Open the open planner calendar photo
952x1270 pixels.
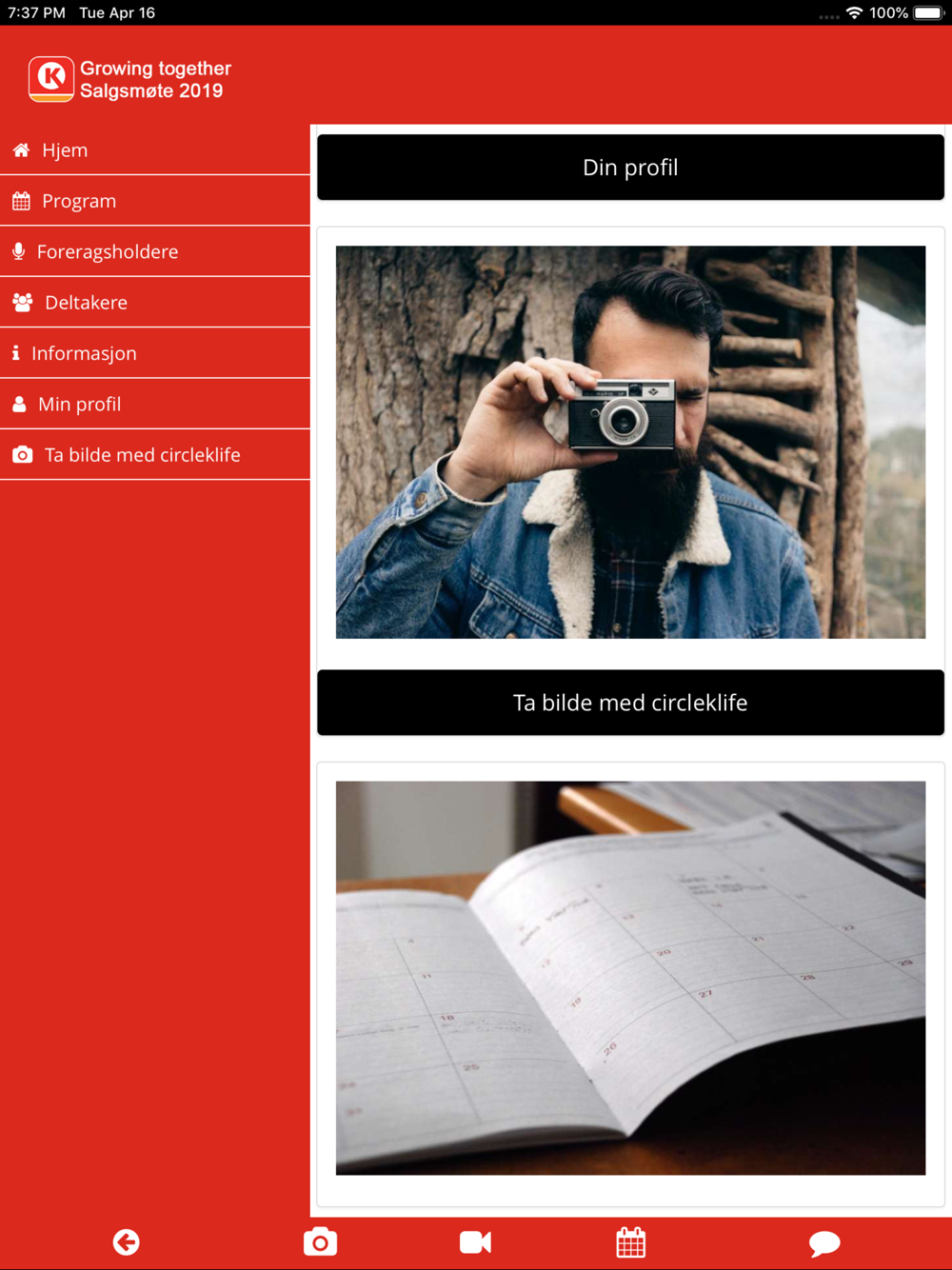coord(630,978)
